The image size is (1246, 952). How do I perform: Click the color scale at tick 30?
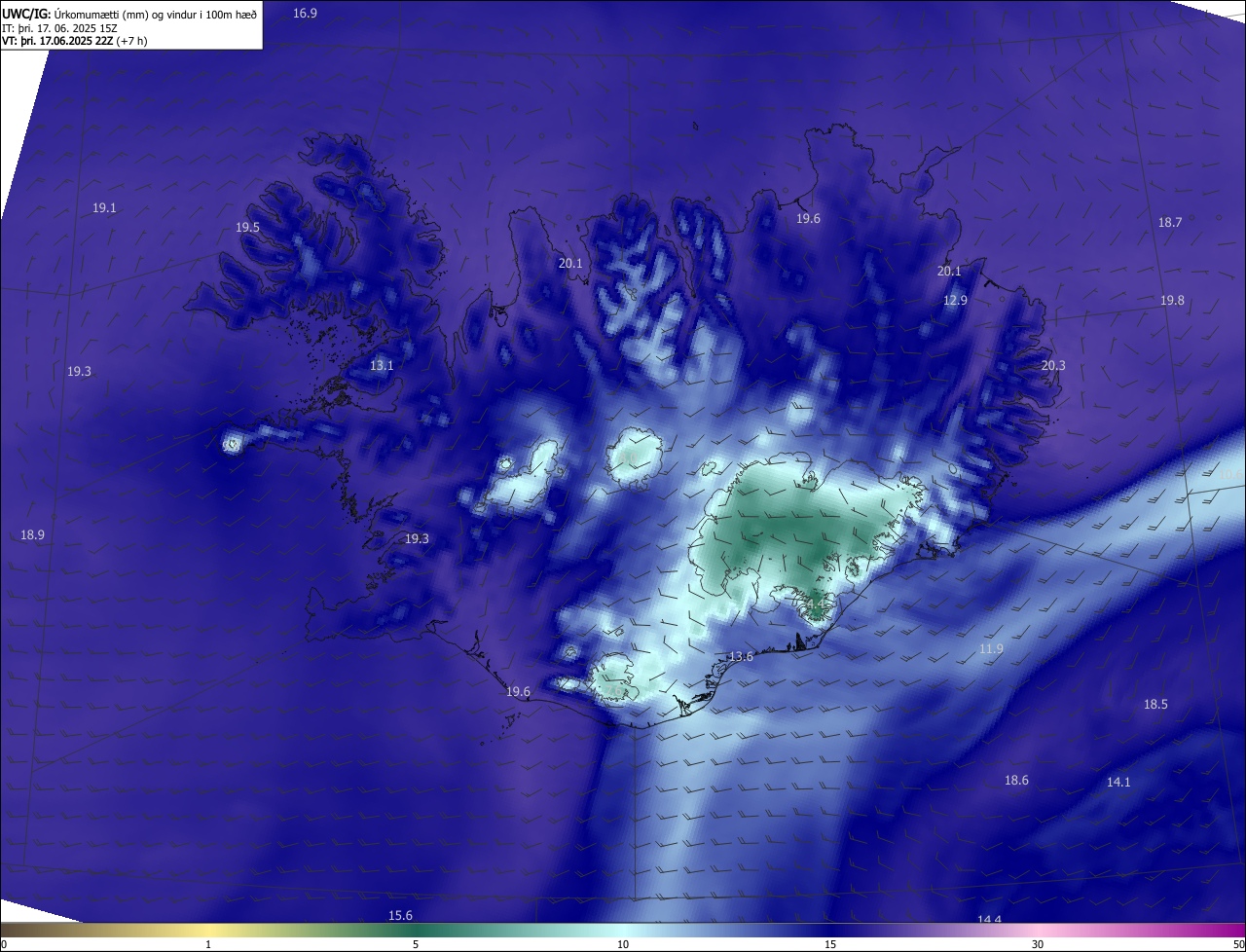point(1038,944)
